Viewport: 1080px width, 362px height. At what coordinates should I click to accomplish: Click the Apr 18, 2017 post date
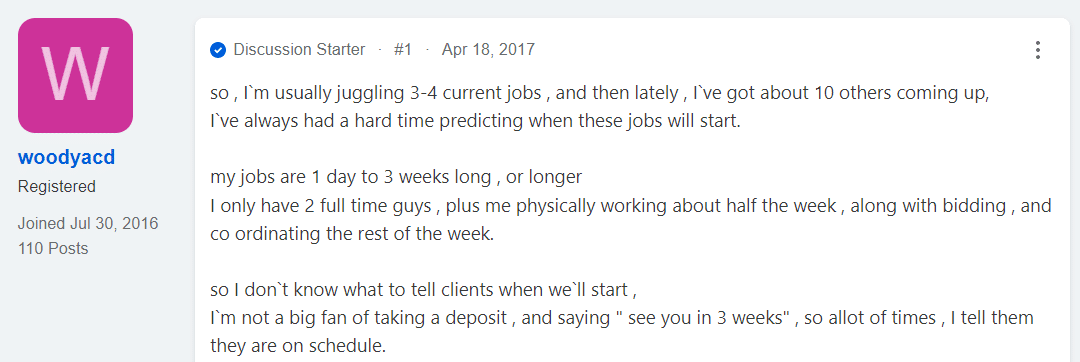click(488, 50)
